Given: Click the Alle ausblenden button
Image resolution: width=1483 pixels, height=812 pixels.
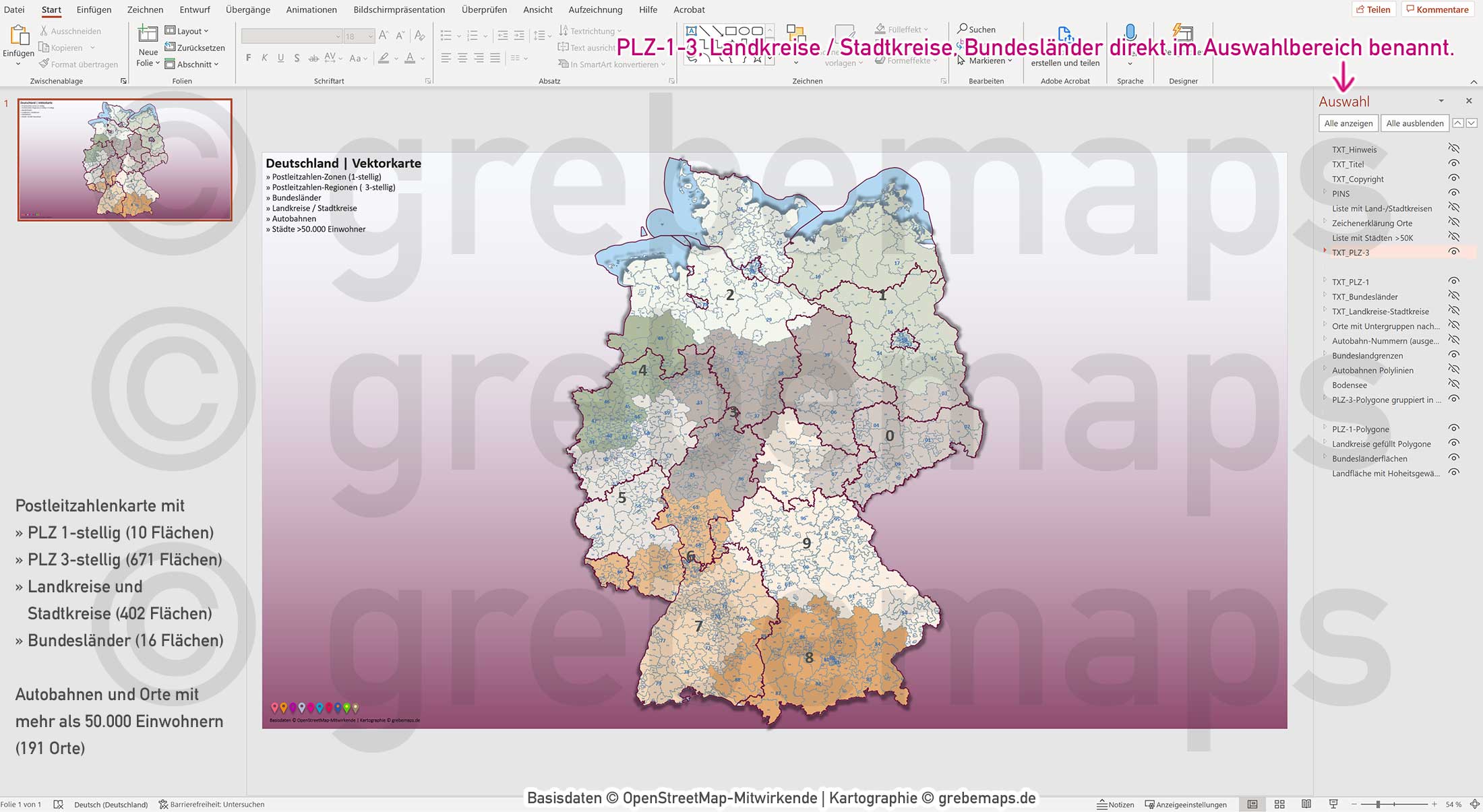Looking at the screenshot, I should pos(1414,123).
